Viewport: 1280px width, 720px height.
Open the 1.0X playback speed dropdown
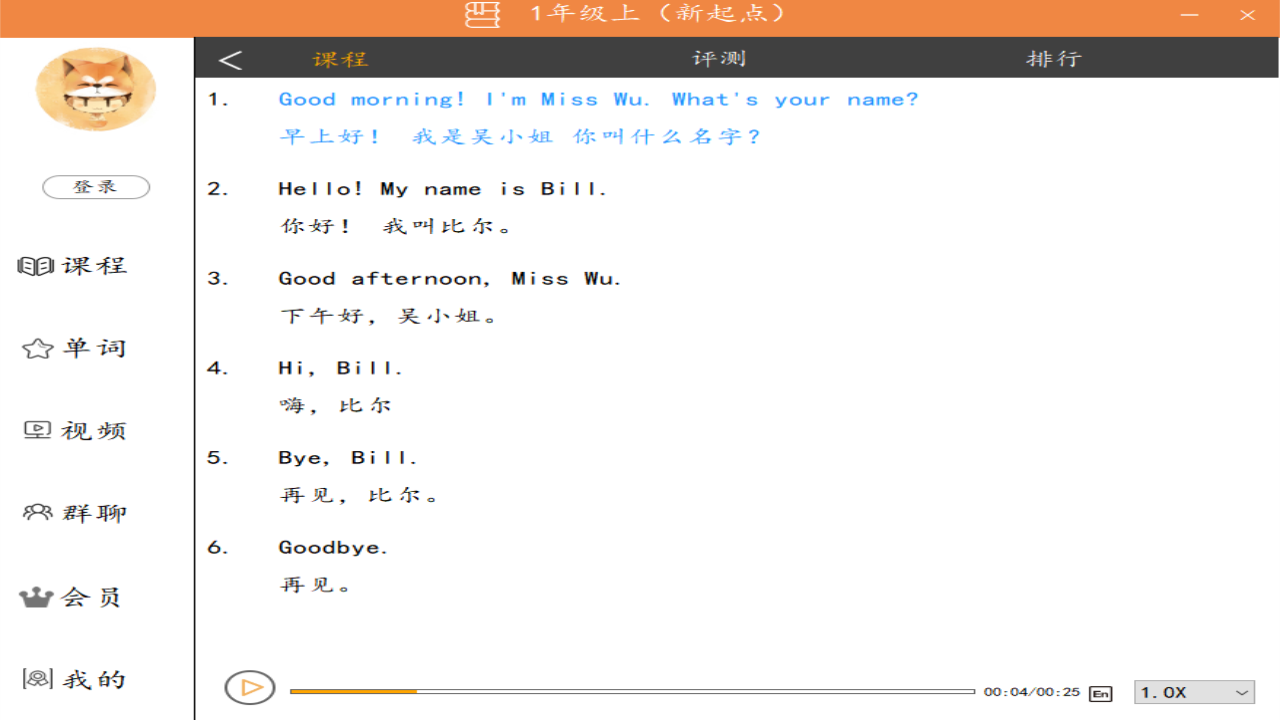[x=1185, y=691]
